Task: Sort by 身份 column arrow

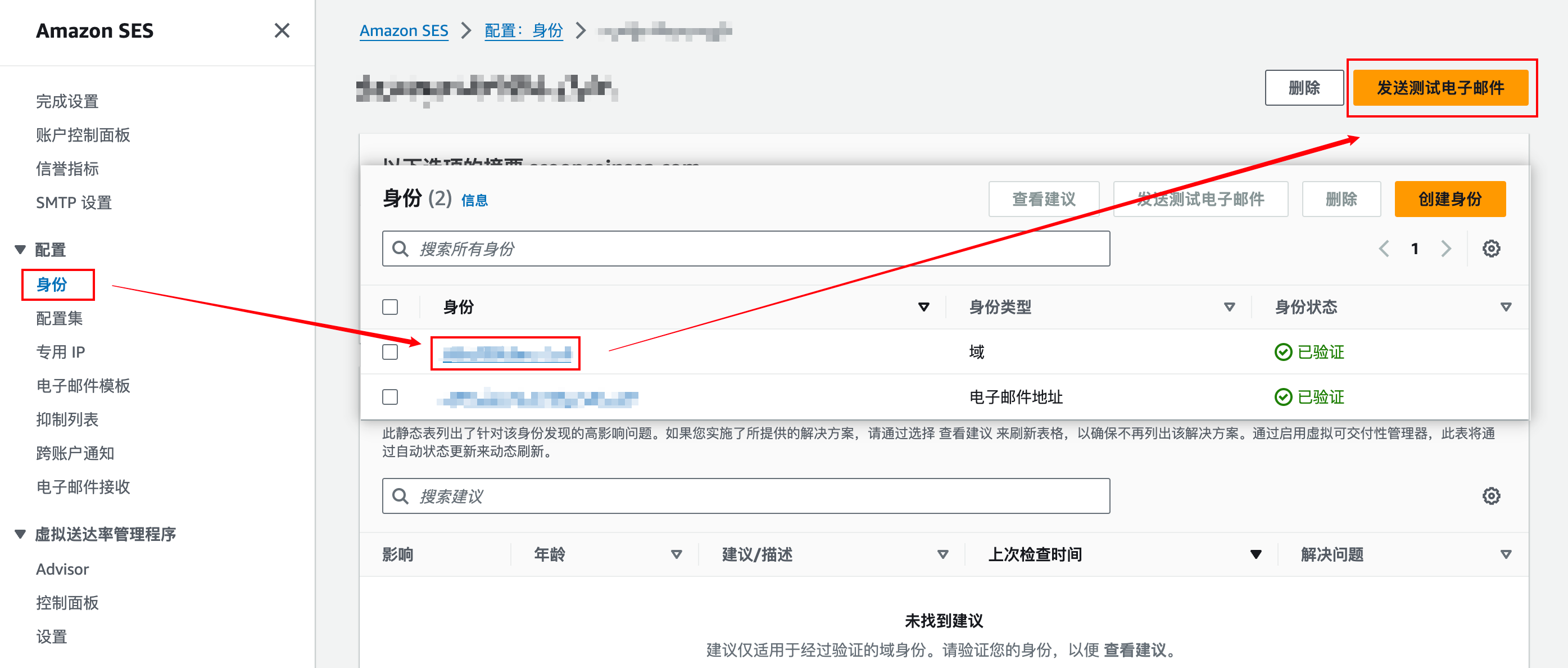Action: [x=923, y=307]
